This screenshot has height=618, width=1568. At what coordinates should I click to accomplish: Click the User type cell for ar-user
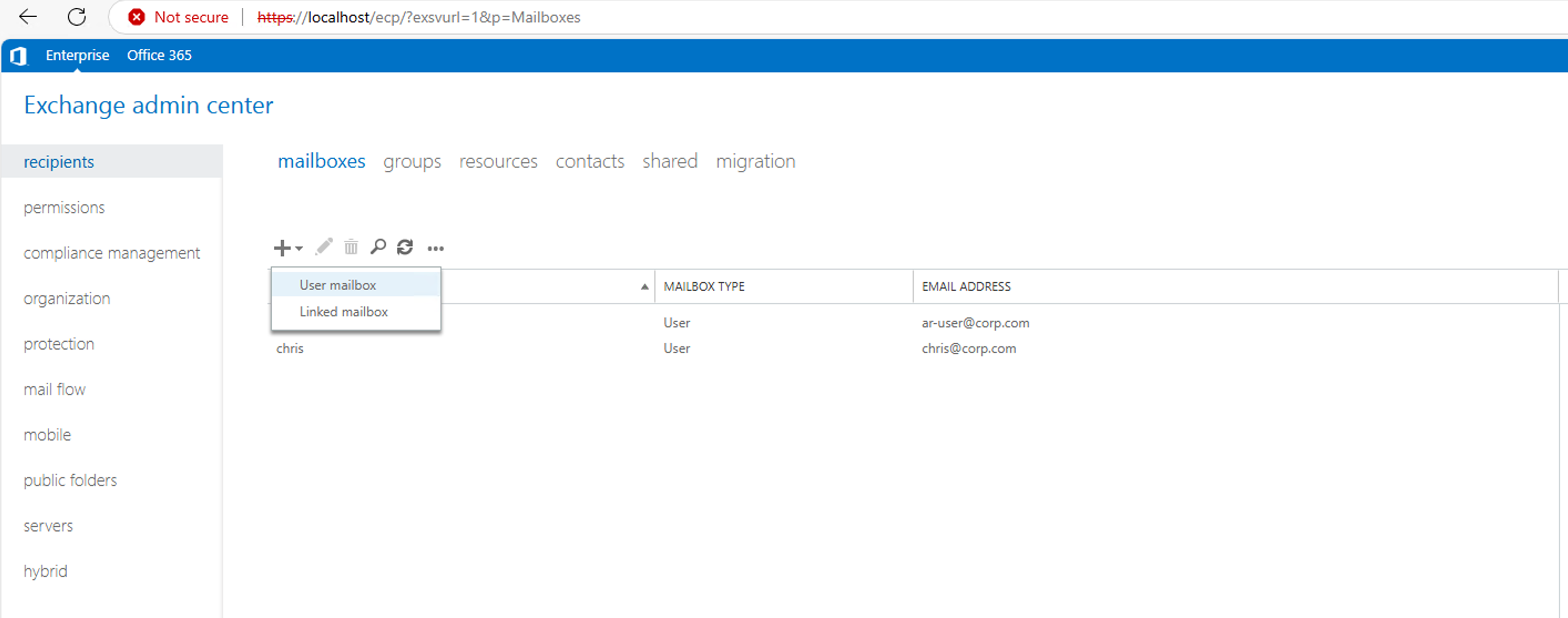coord(677,323)
